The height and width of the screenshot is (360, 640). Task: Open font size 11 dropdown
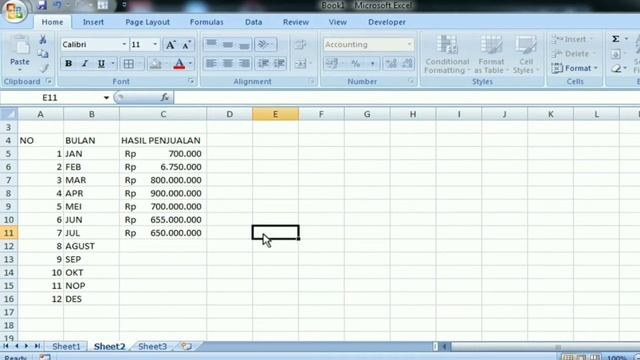(x=155, y=44)
